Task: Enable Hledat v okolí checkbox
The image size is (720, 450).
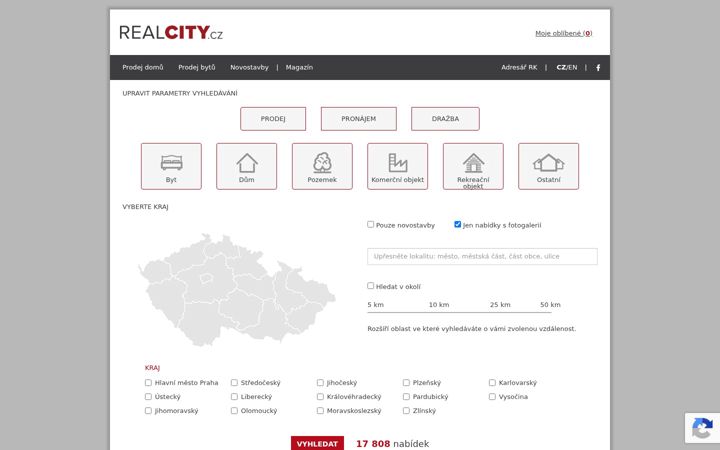Action: 371,286
